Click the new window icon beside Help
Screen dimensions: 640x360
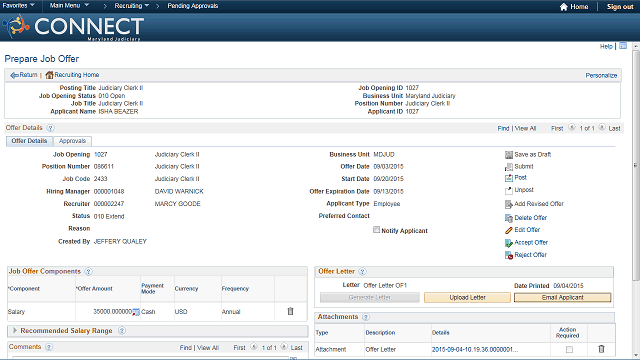623,46
